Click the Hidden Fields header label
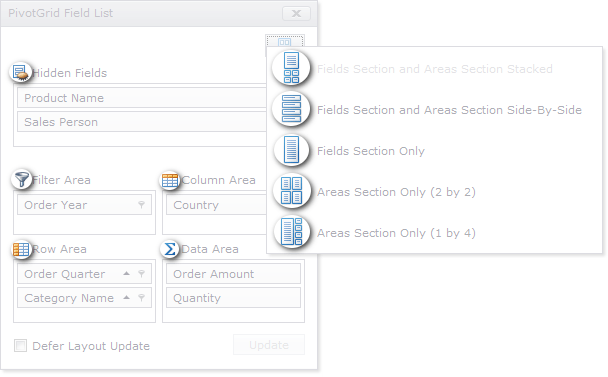 point(69,73)
